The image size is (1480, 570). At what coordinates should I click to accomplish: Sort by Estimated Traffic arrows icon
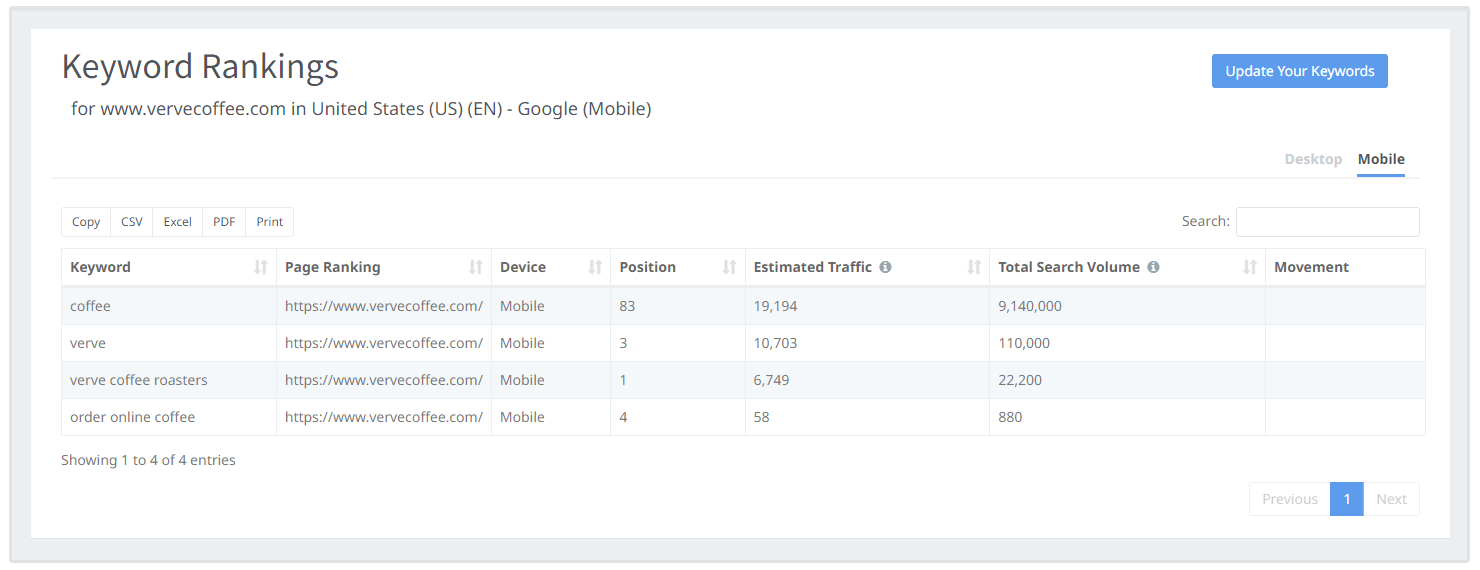click(974, 267)
